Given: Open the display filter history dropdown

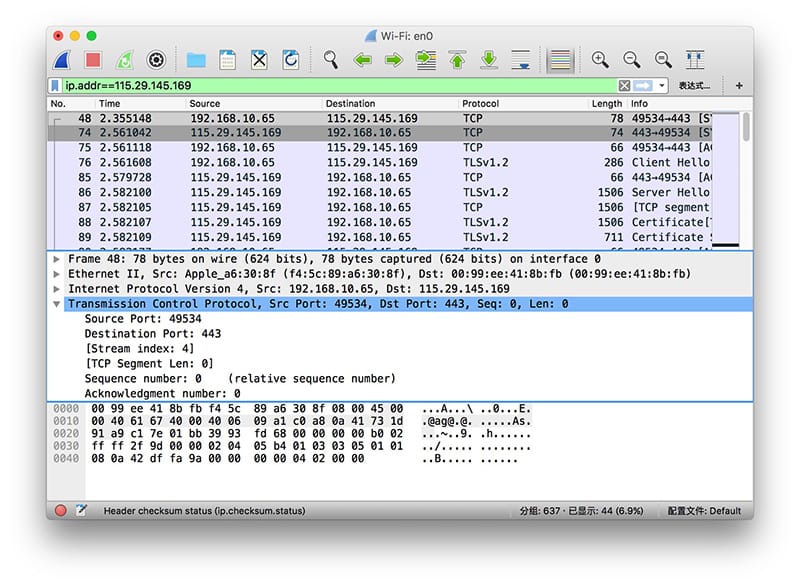Looking at the screenshot, I should tap(662, 86).
